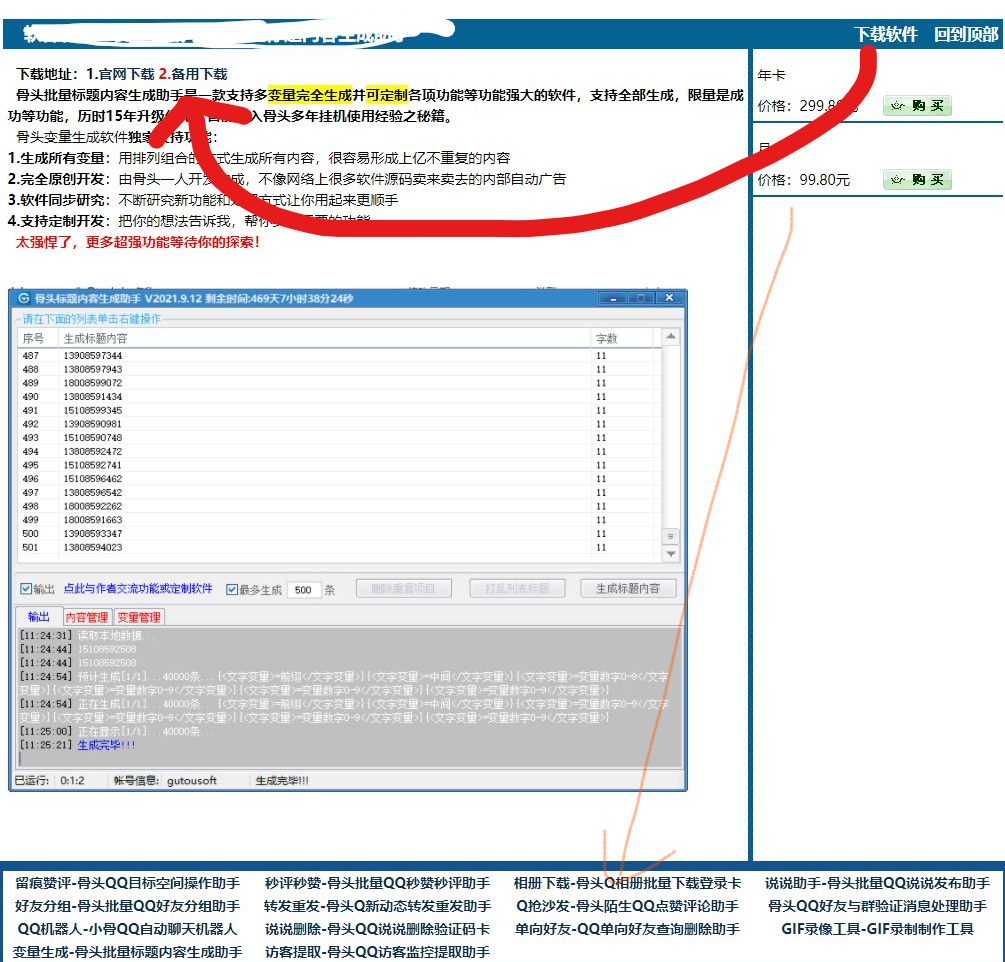
Task: Click the app logo icon in title bar
Action: [x=24, y=298]
